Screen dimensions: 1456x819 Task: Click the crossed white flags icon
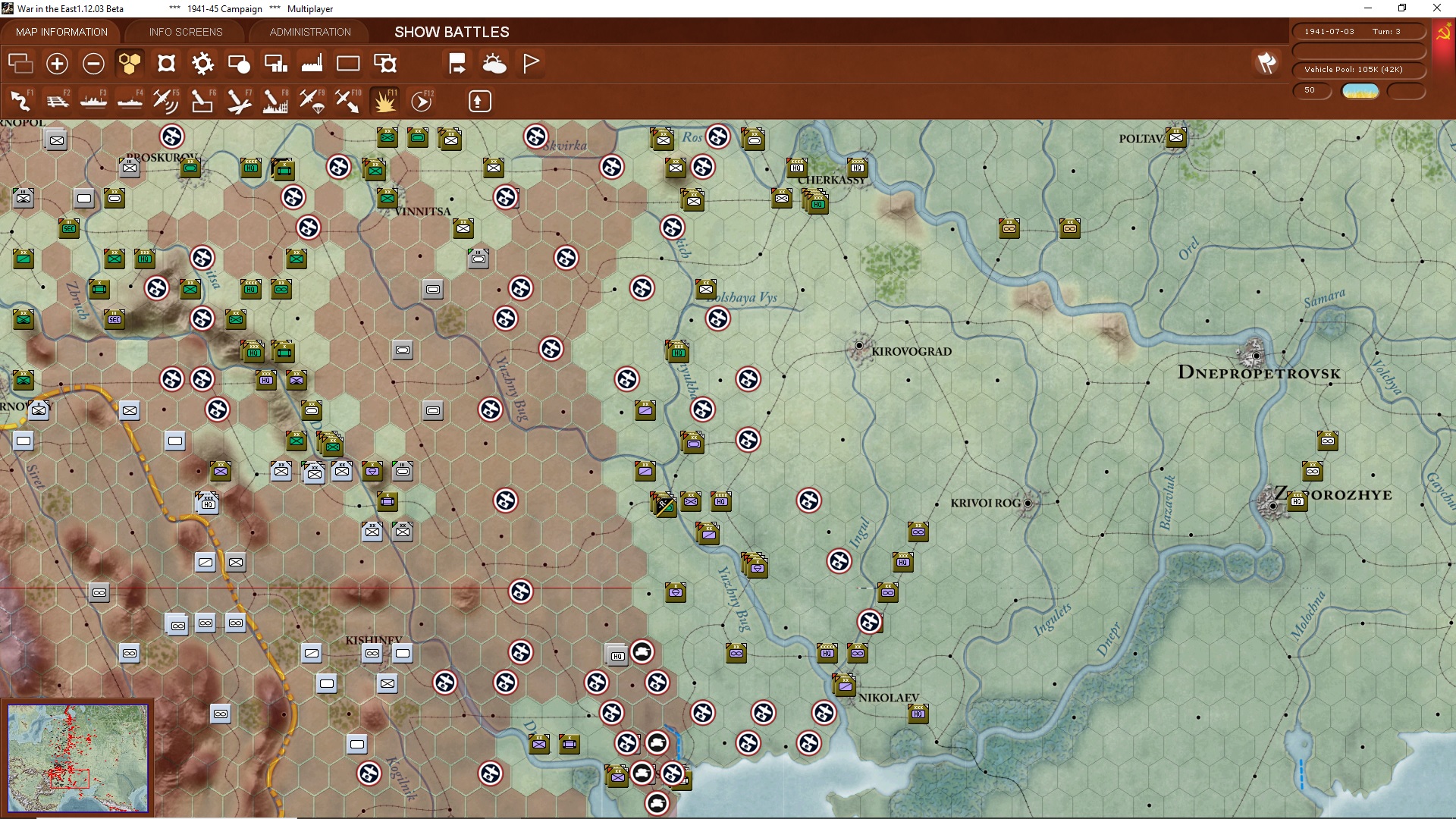(1266, 64)
